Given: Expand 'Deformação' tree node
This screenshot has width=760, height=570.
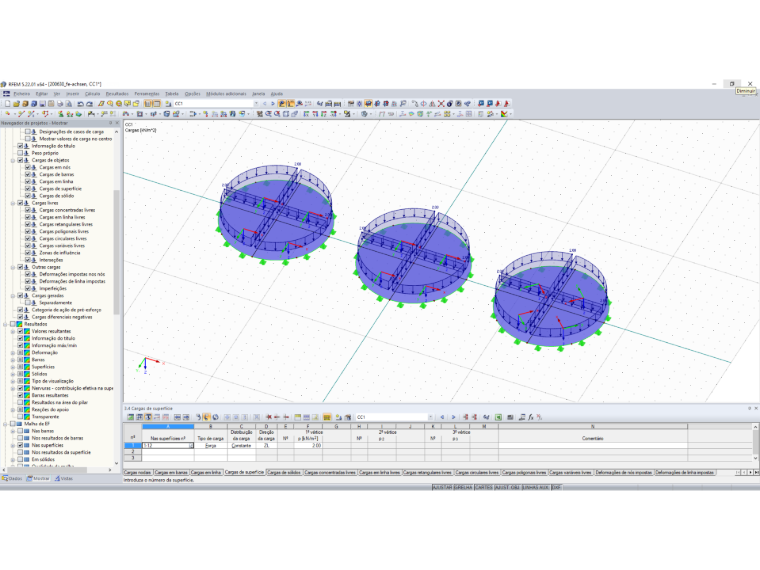Looking at the screenshot, I should (13, 353).
